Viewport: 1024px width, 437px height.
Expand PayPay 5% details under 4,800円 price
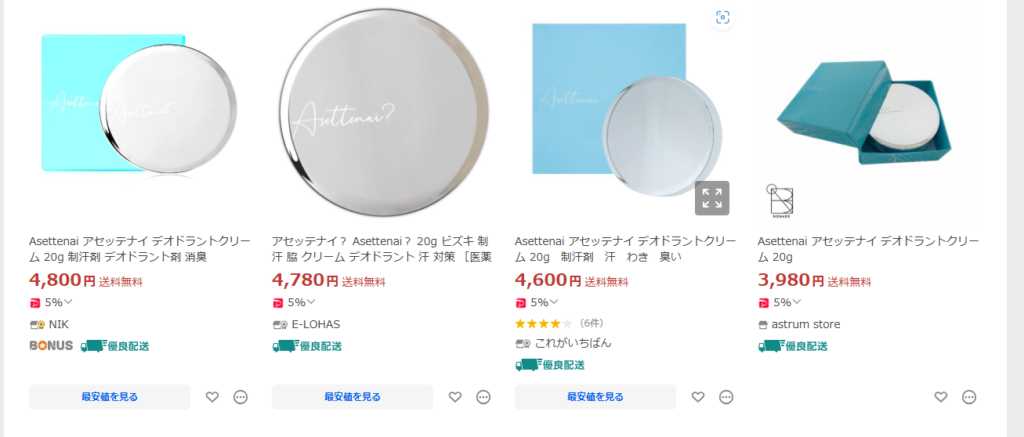[52, 302]
